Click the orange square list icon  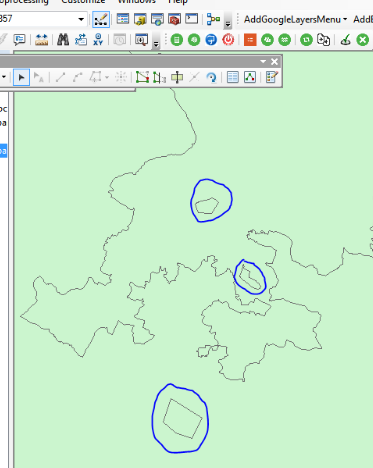tap(250, 40)
